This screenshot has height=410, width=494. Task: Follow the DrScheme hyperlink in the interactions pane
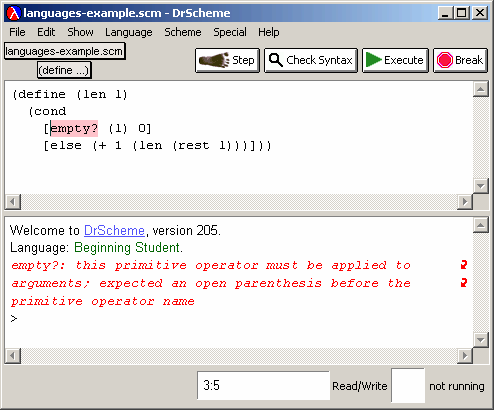click(114, 230)
